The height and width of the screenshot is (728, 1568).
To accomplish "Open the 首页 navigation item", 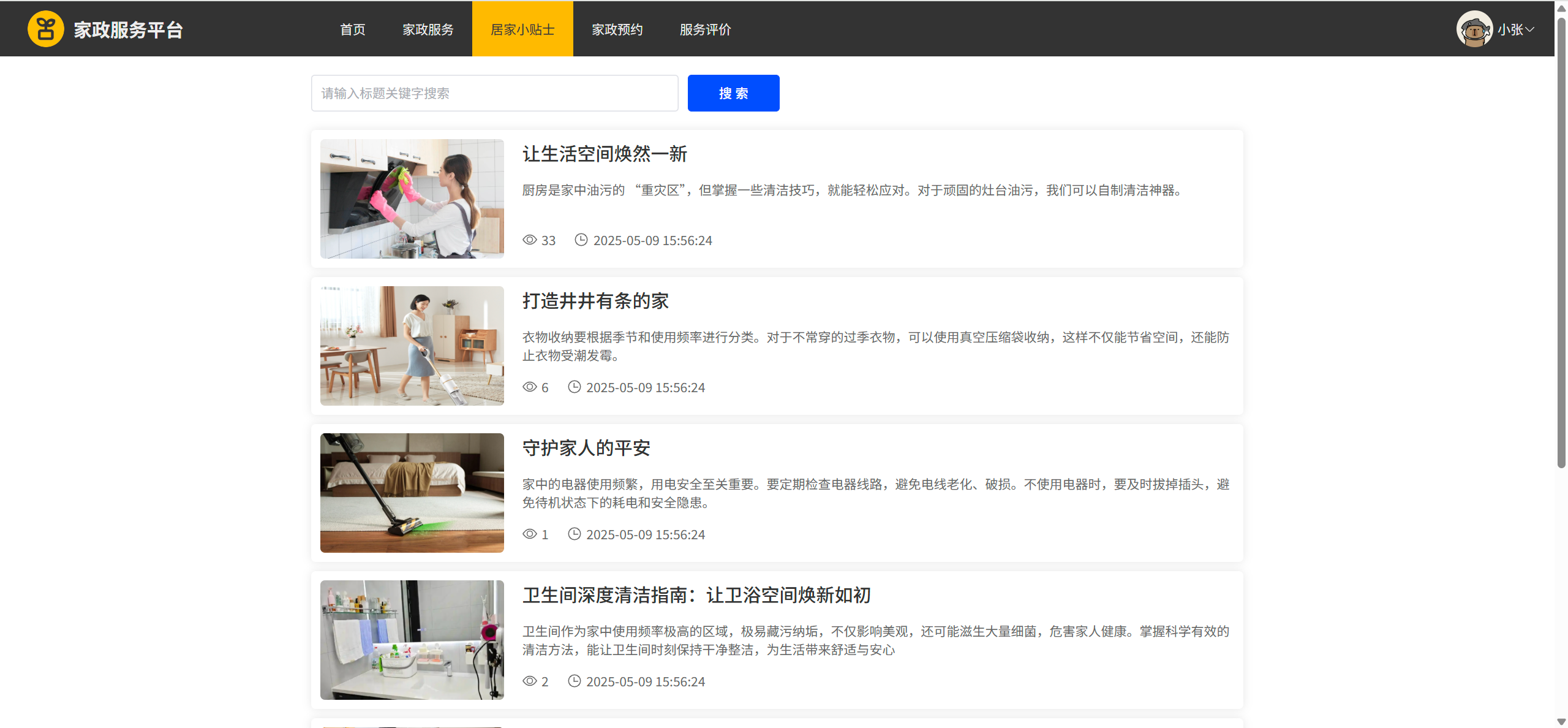I will point(352,29).
